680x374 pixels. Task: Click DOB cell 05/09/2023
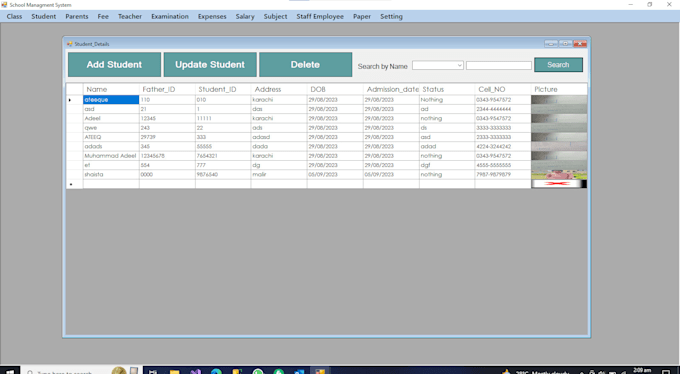pos(335,174)
